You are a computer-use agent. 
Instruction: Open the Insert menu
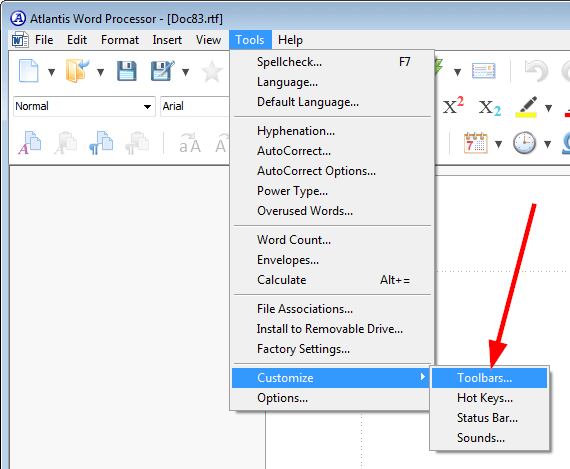(167, 40)
